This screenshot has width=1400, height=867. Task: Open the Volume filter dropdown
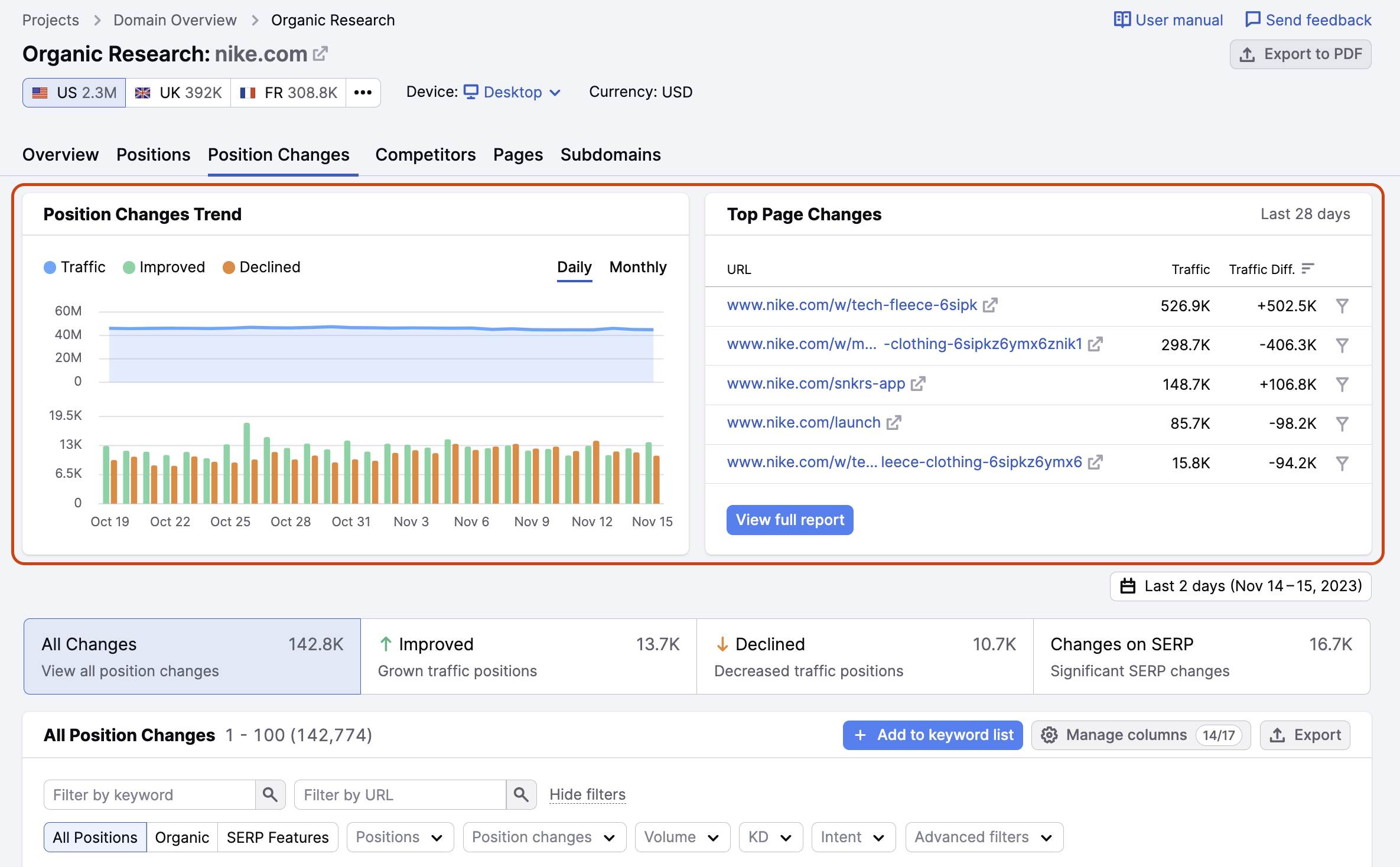[x=682, y=837]
